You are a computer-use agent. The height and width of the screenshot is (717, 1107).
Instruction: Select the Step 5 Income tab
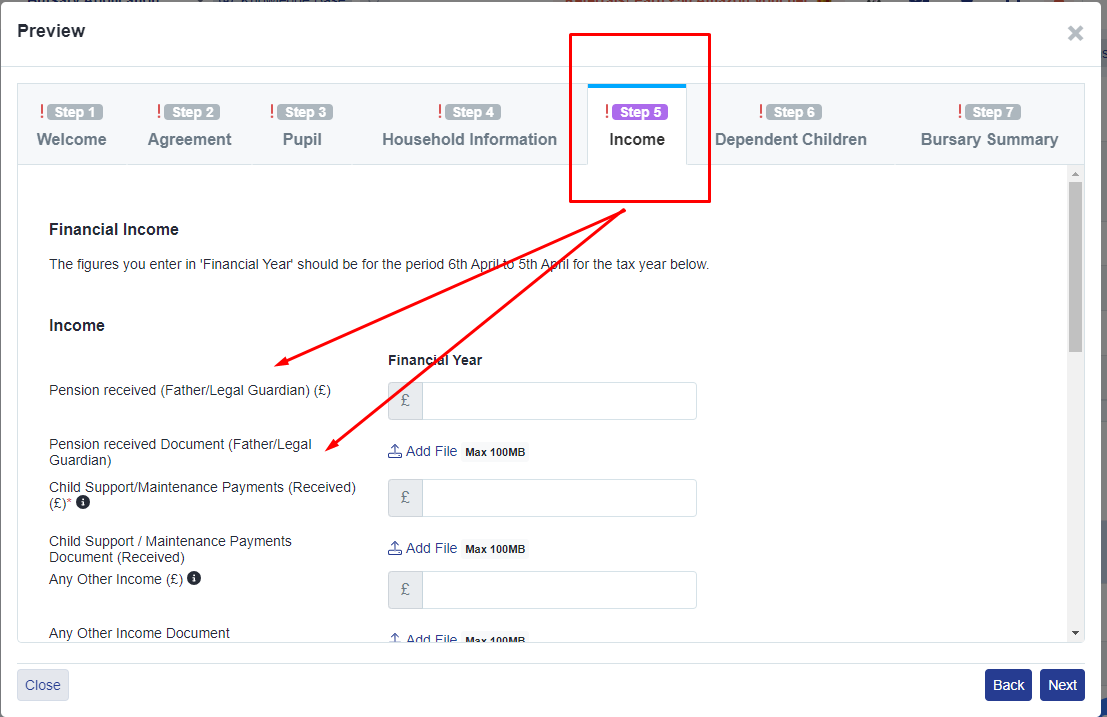[637, 126]
